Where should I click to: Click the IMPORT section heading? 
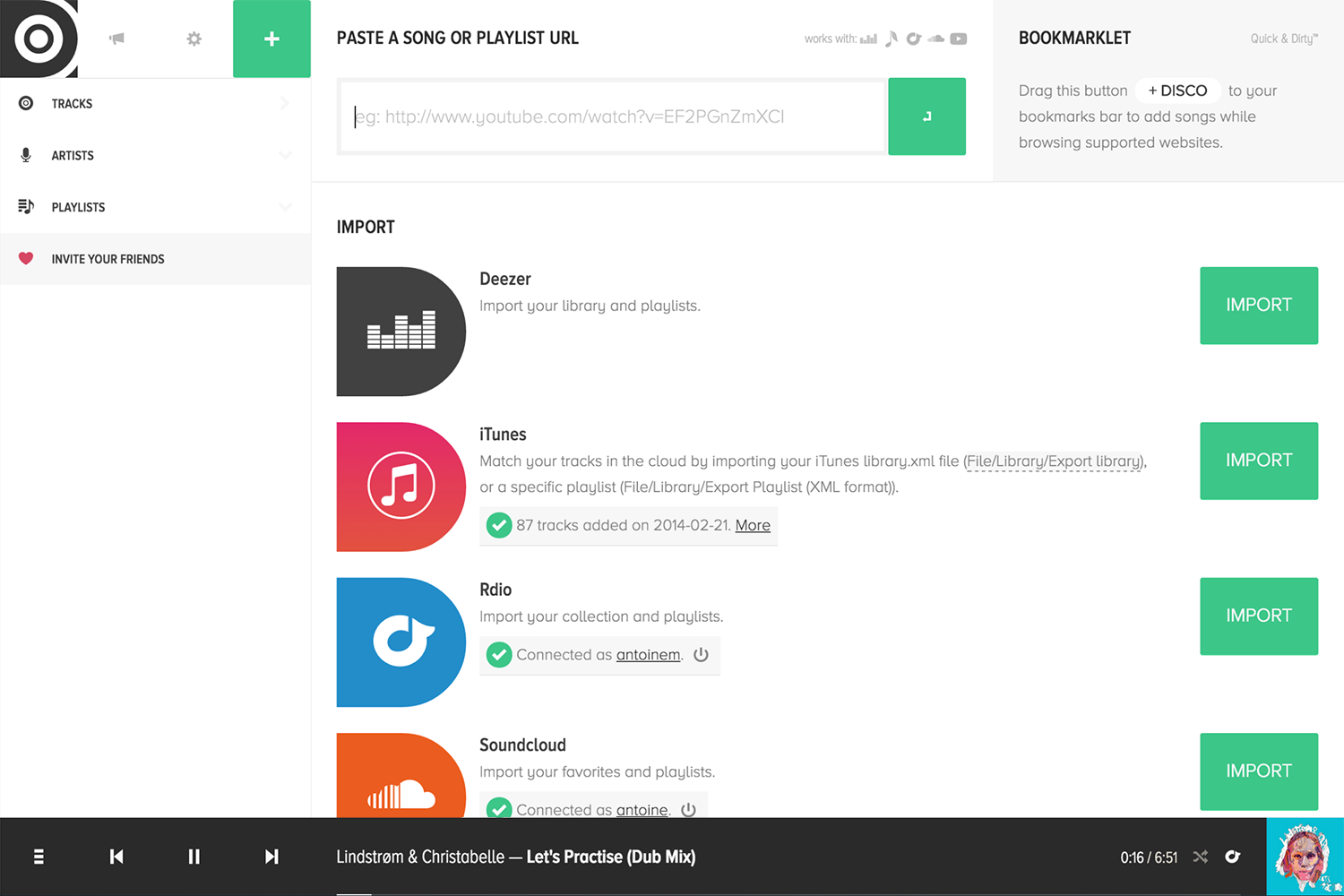tap(366, 228)
